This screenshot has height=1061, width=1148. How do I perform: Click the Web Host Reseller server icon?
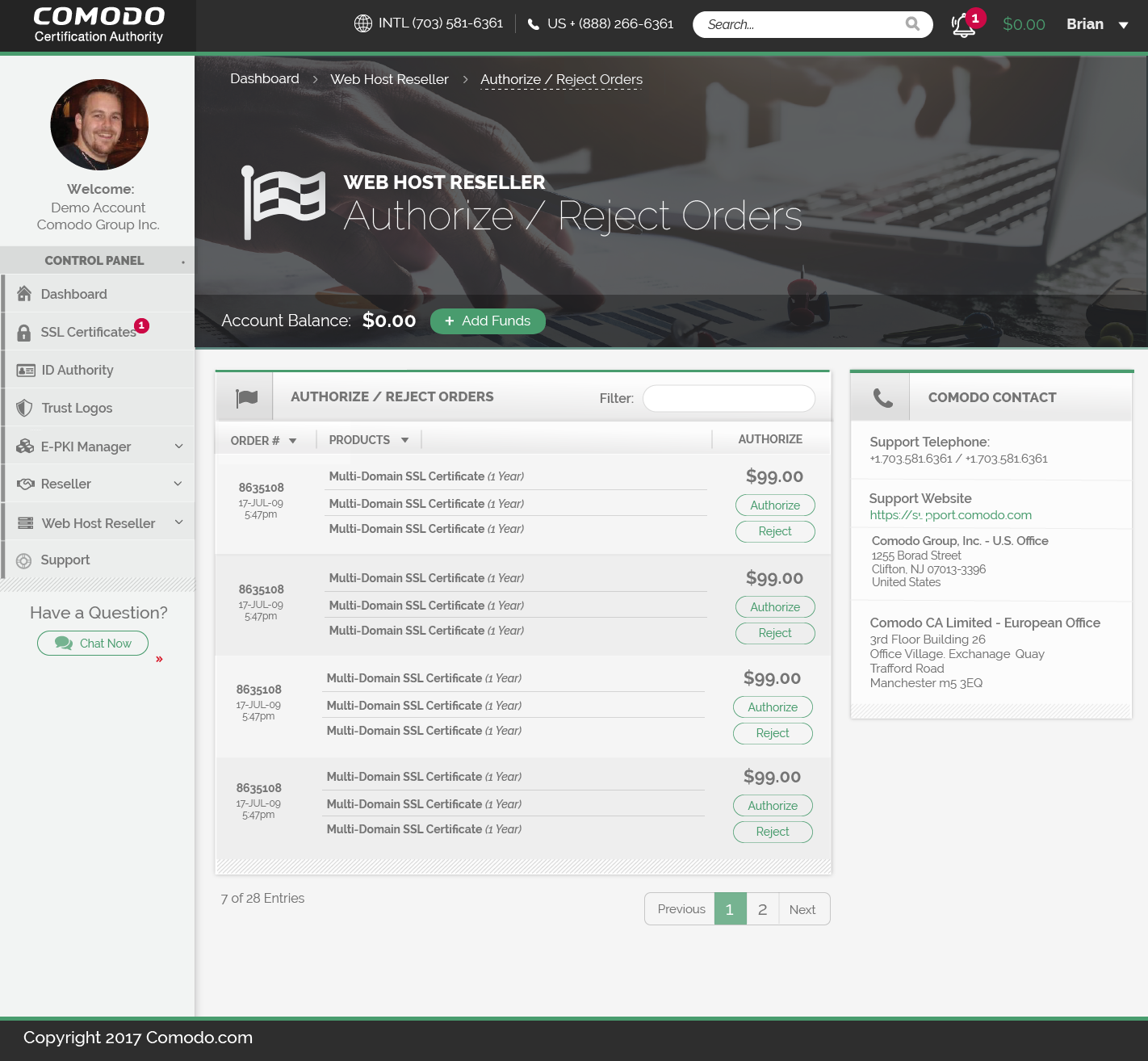point(26,522)
